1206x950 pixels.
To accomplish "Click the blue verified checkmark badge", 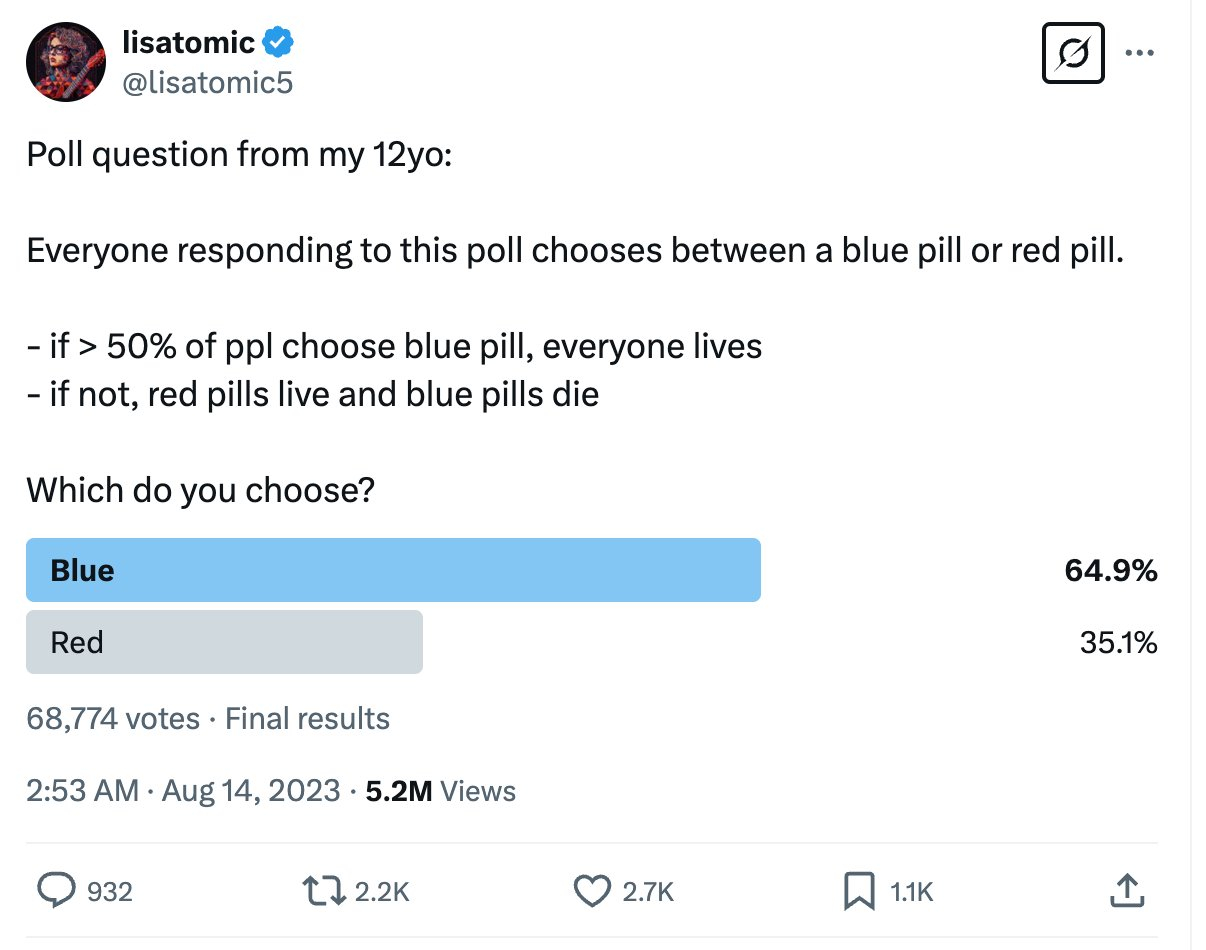I will (278, 43).
